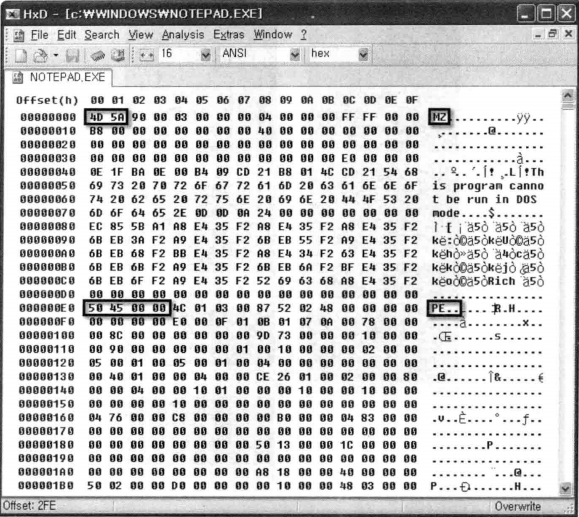Screen dimensions: 579x517
Task: Click the HxD title bar app icon
Action: point(13,14)
